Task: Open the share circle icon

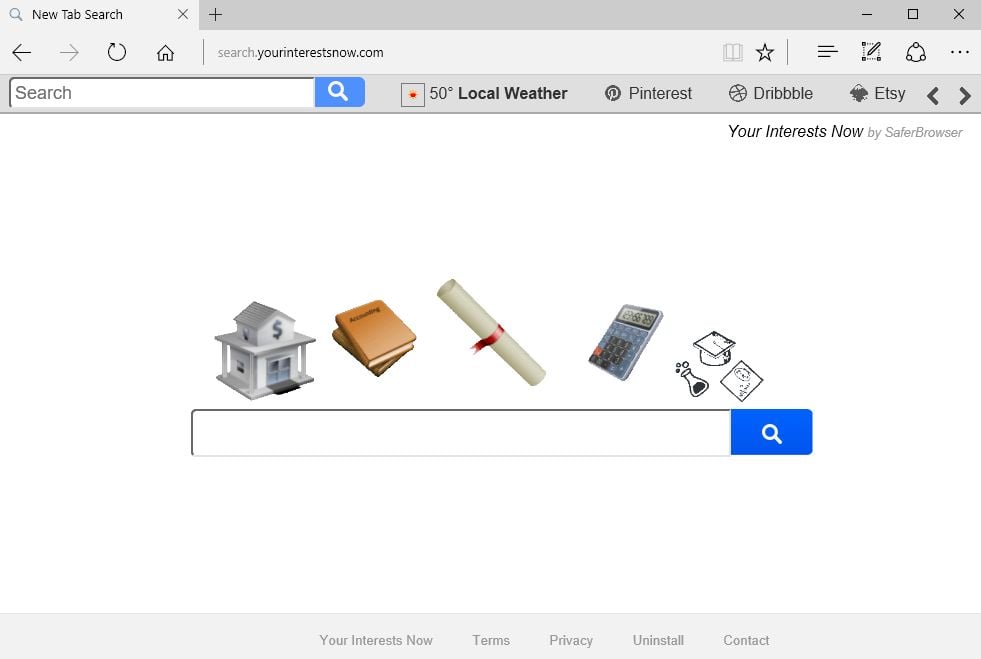Action: click(x=915, y=53)
